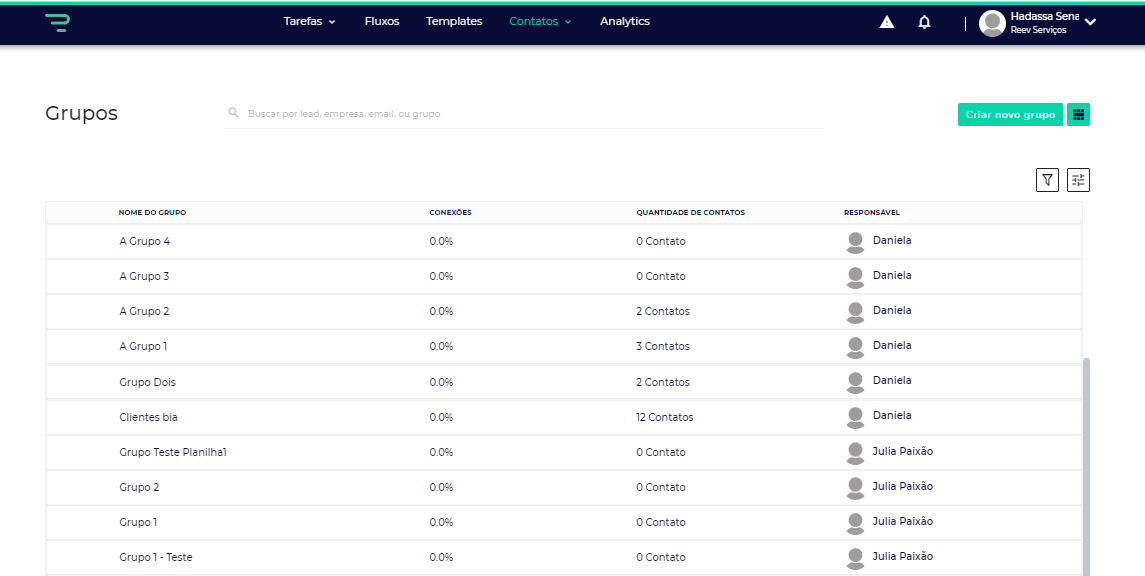This screenshot has height=576, width=1145.
Task: Click Daniela's avatar in A Grupo 4 row
Action: [855, 242]
